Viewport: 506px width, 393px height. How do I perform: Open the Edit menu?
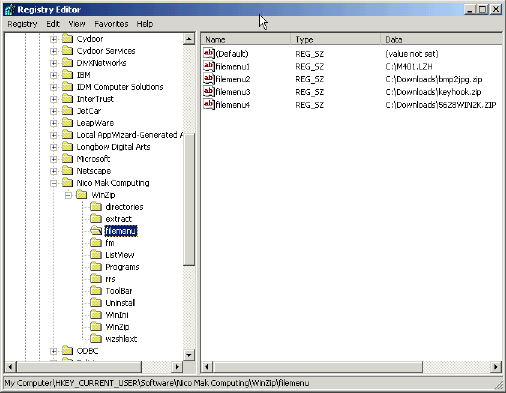(53, 24)
